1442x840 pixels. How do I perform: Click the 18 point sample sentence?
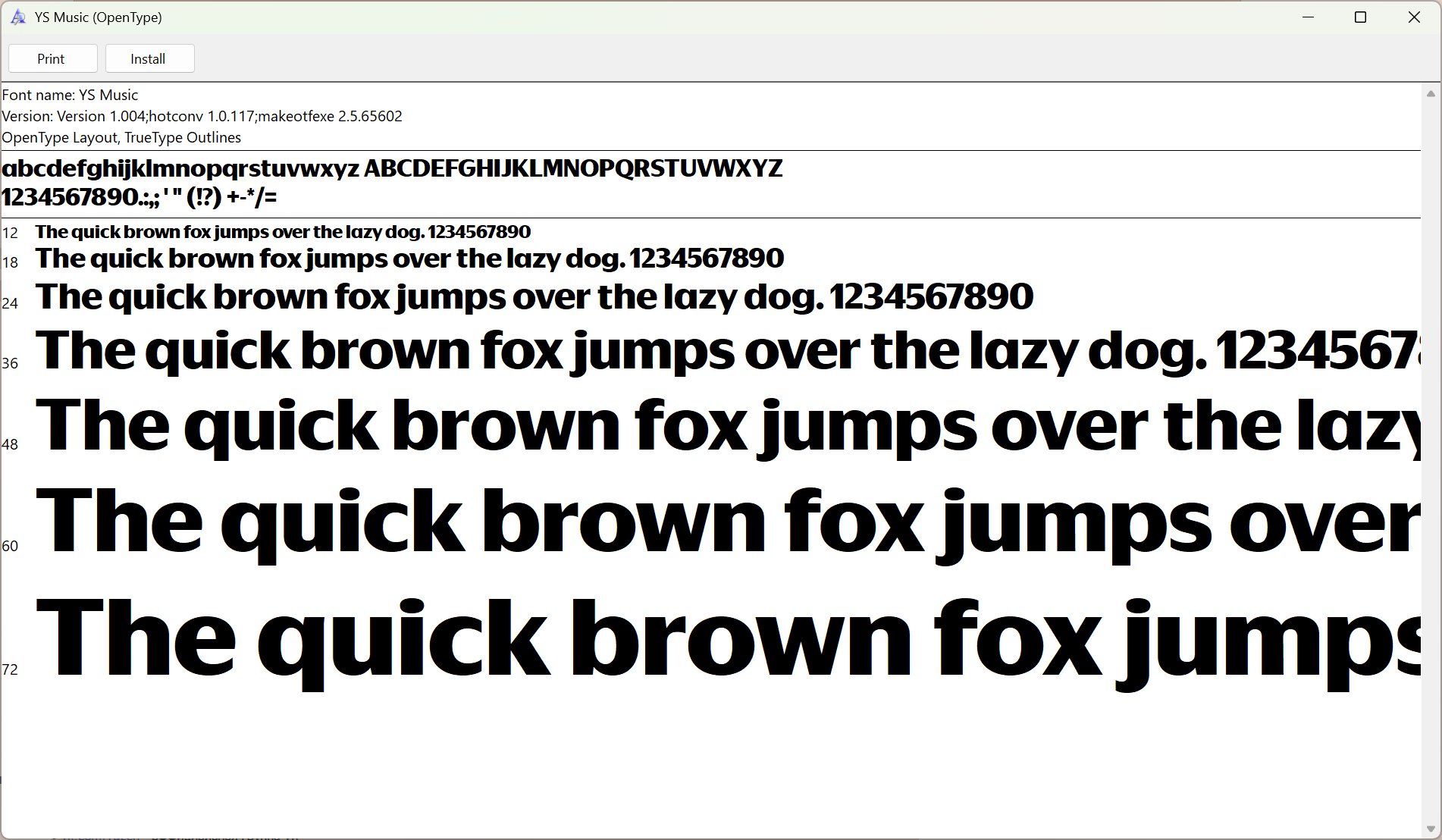409,259
